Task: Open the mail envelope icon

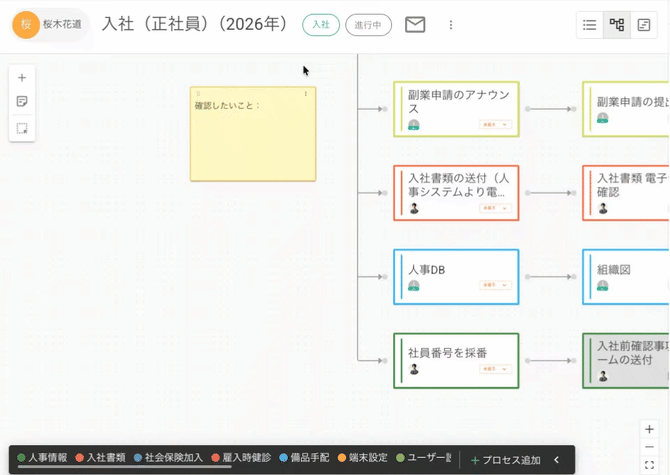Action: [x=415, y=25]
